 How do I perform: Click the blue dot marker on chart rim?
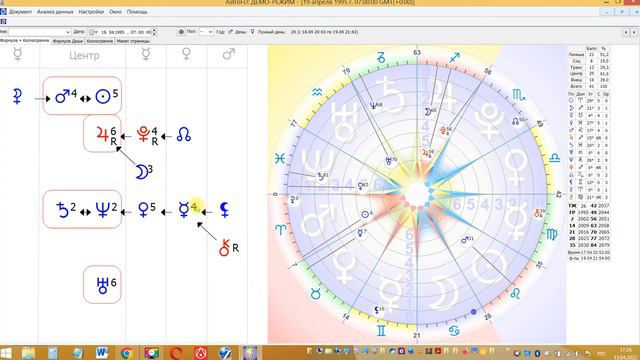473,312
